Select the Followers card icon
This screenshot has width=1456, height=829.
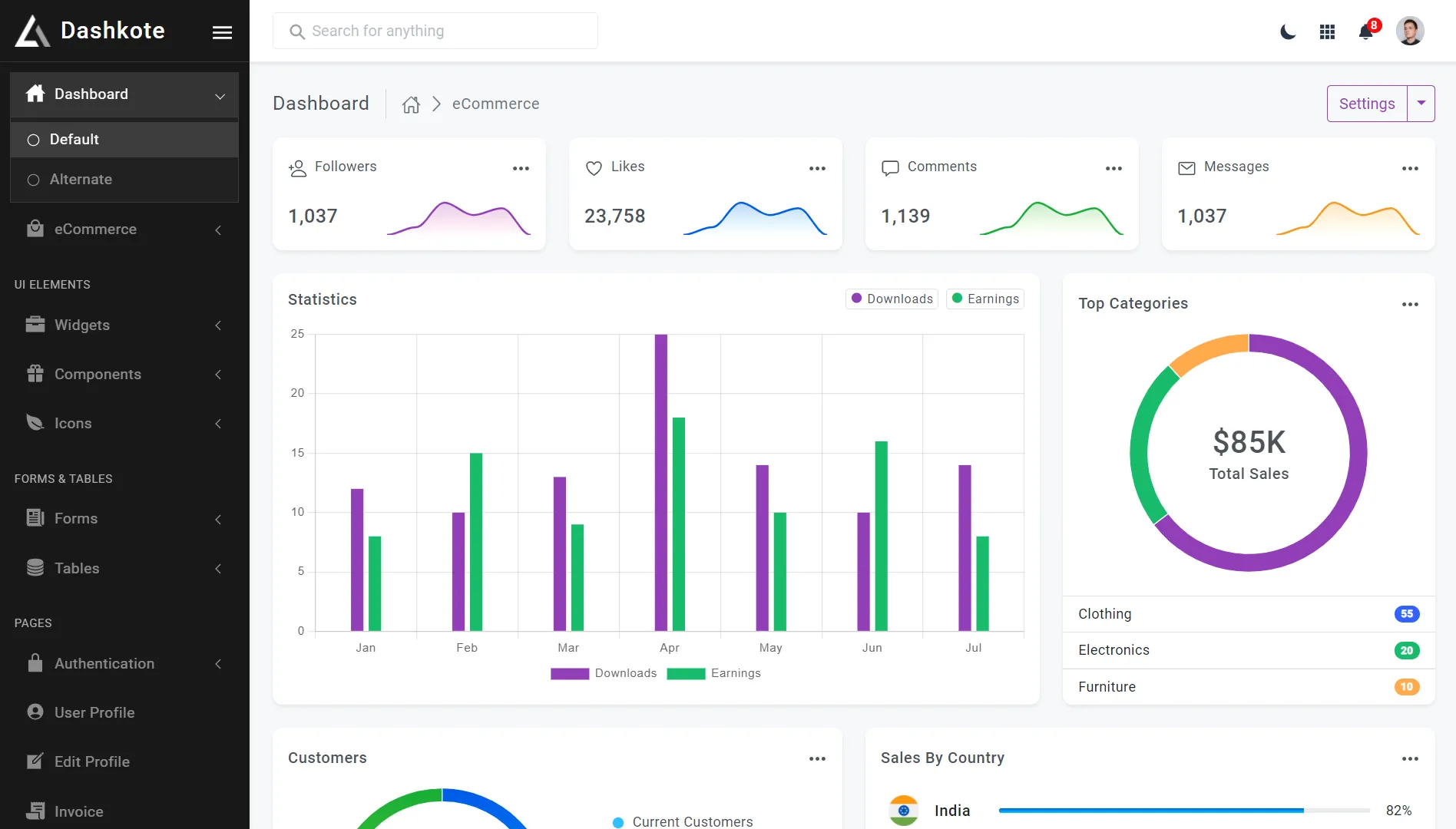point(297,167)
